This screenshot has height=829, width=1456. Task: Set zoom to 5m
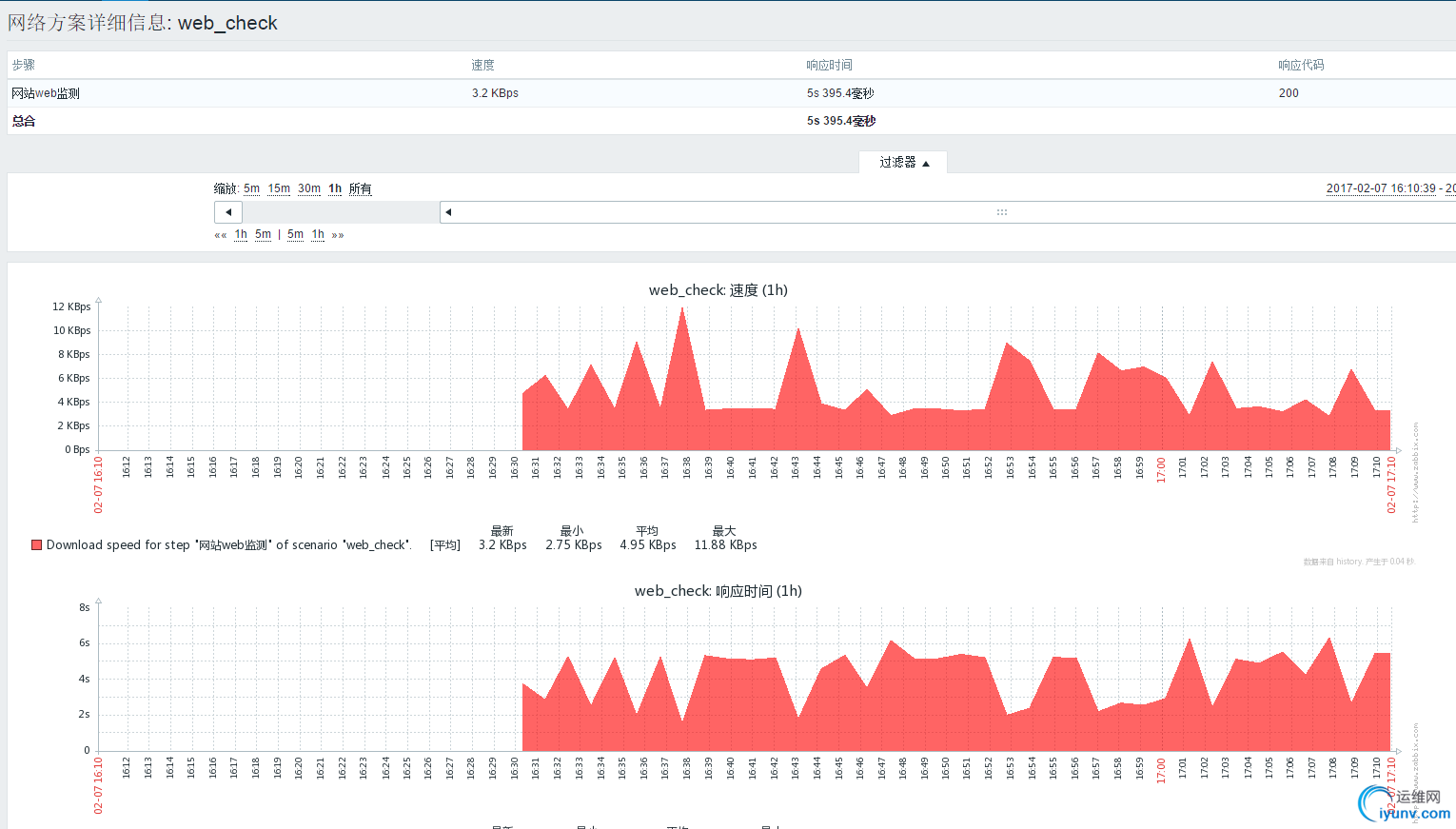tap(251, 188)
